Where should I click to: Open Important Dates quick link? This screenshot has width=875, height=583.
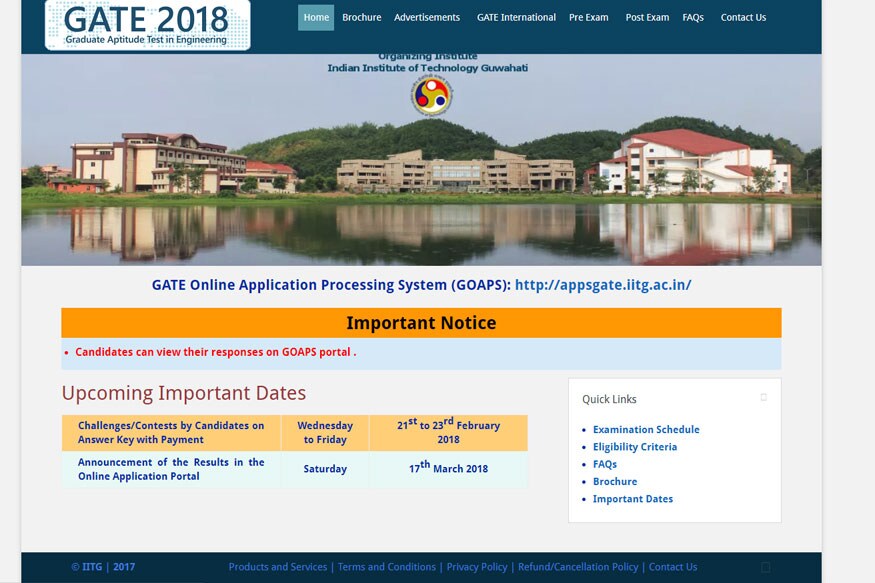pos(633,499)
